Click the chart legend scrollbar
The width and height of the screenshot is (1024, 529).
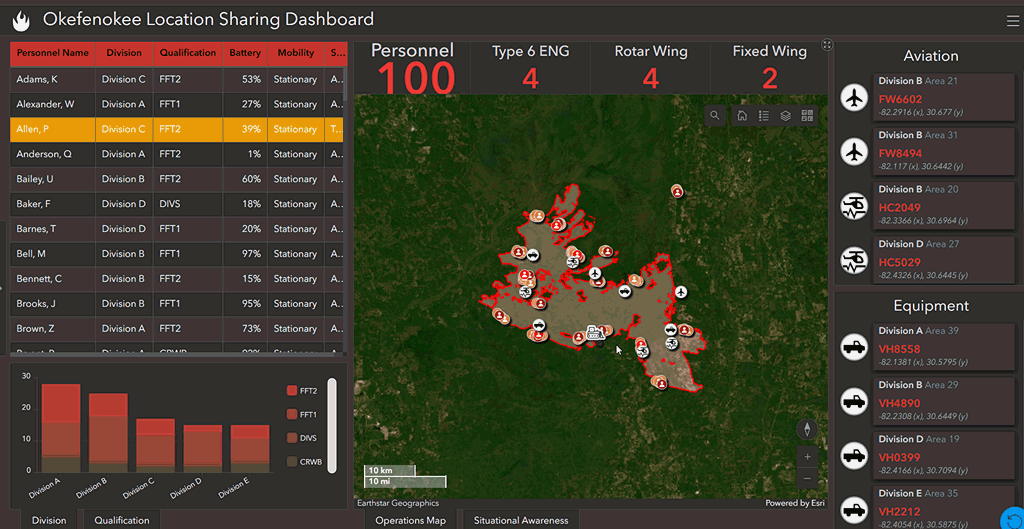pyautogui.click(x=332, y=425)
